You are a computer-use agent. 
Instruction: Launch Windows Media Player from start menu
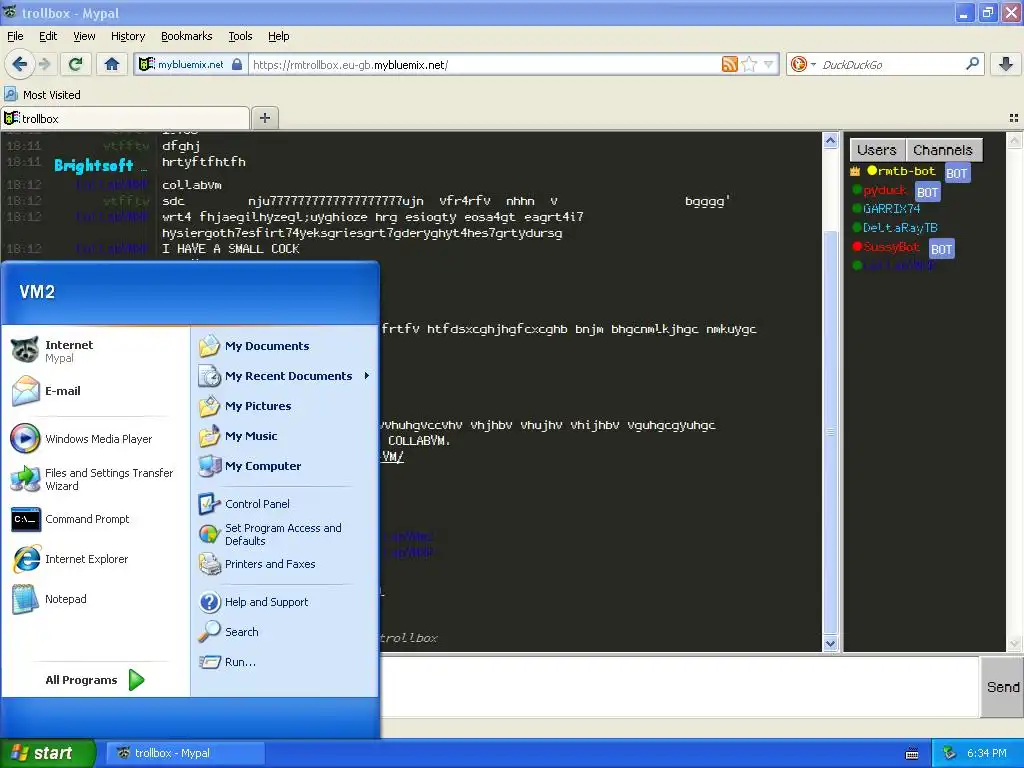tap(96, 439)
